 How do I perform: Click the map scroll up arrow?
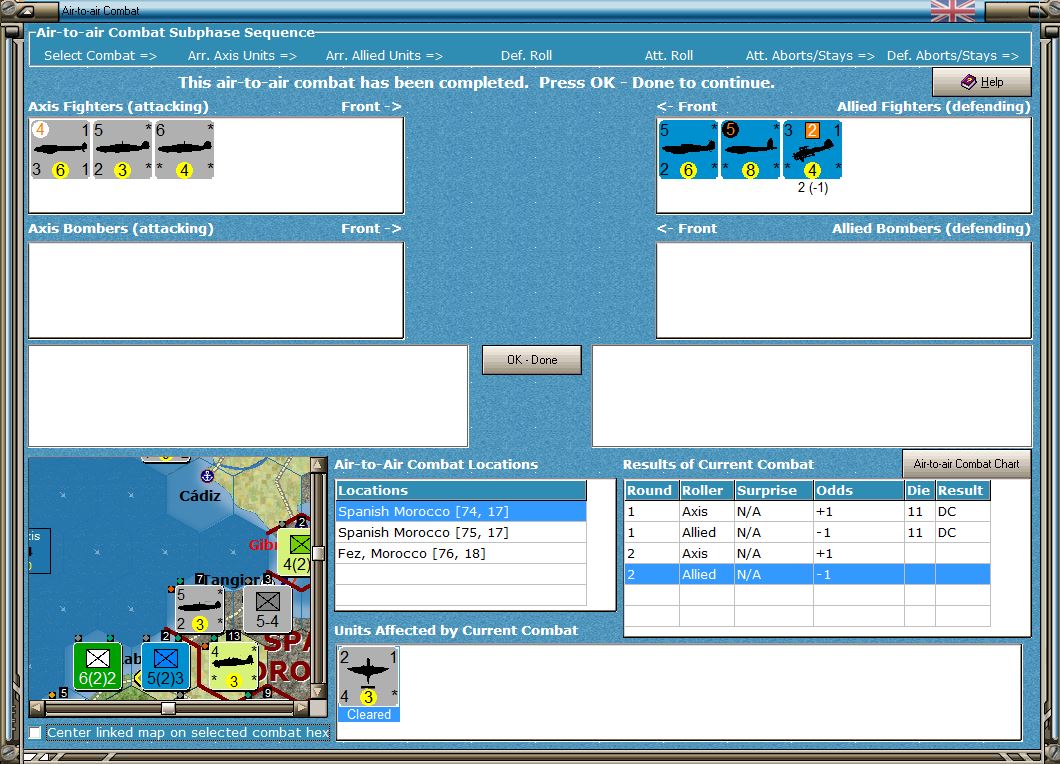(318, 465)
